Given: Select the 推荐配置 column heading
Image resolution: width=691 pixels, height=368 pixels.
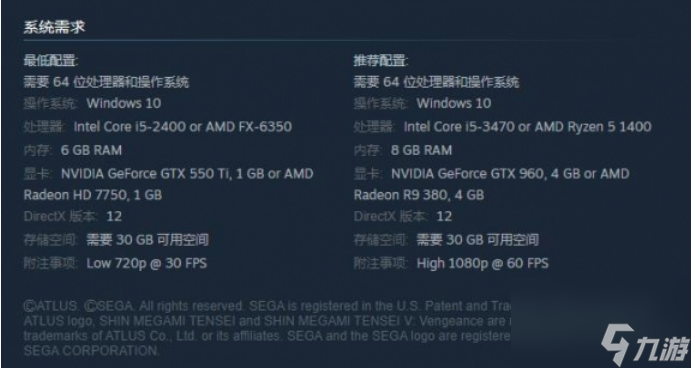Looking at the screenshot, I should (381, 61).
